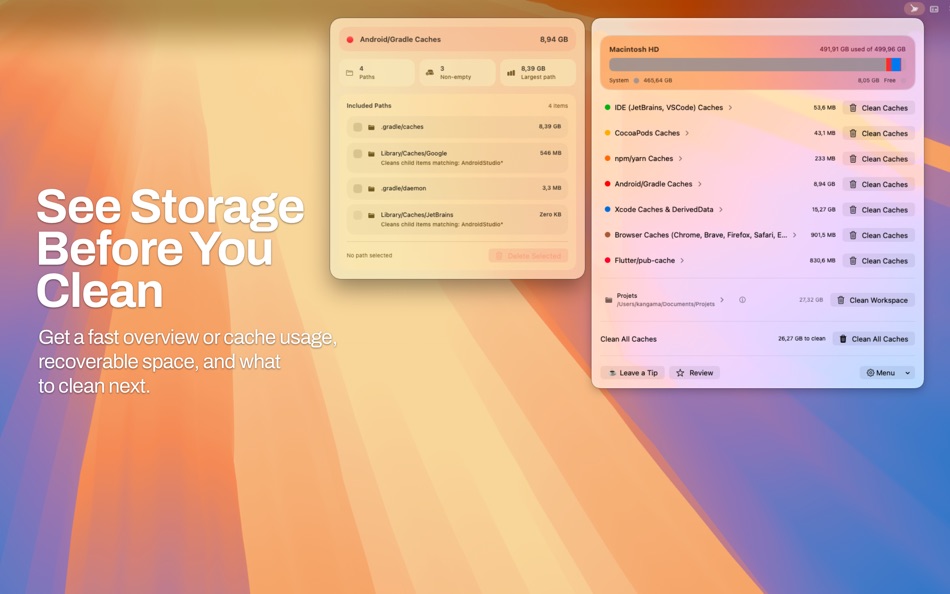
Task: Click the "8,39 GB" Largest path card
Action: tap(537, 73)
